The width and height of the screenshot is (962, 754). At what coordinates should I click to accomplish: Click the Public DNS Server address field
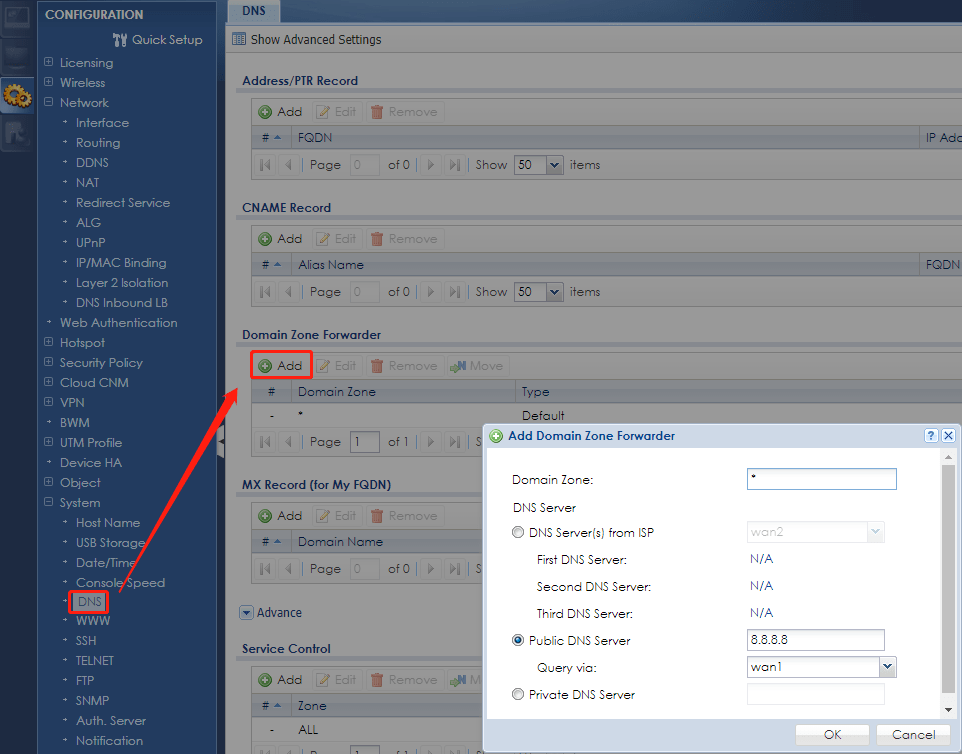coord(815,640)
